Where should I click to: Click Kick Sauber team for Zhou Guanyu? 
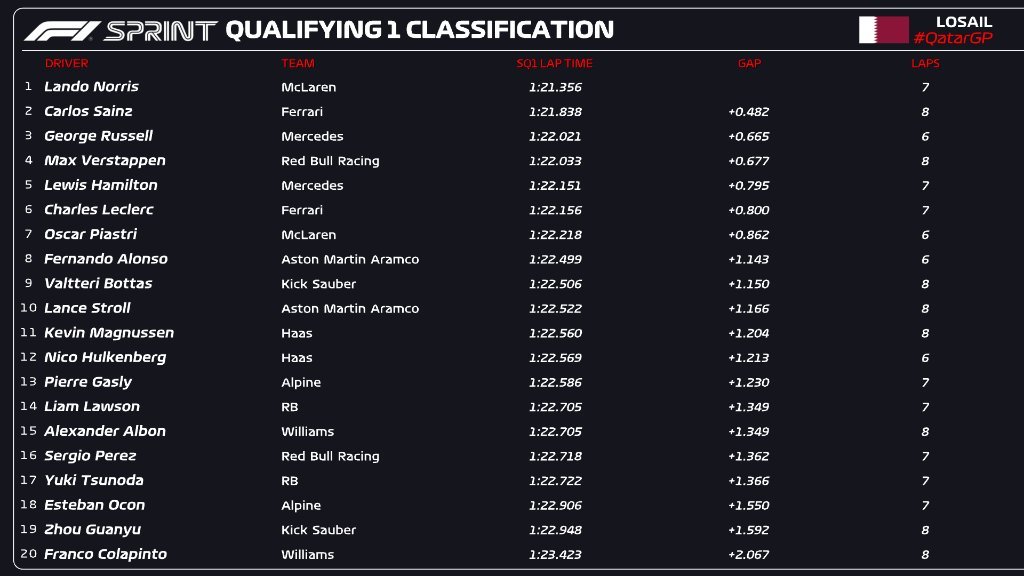(x=318, y=530)
